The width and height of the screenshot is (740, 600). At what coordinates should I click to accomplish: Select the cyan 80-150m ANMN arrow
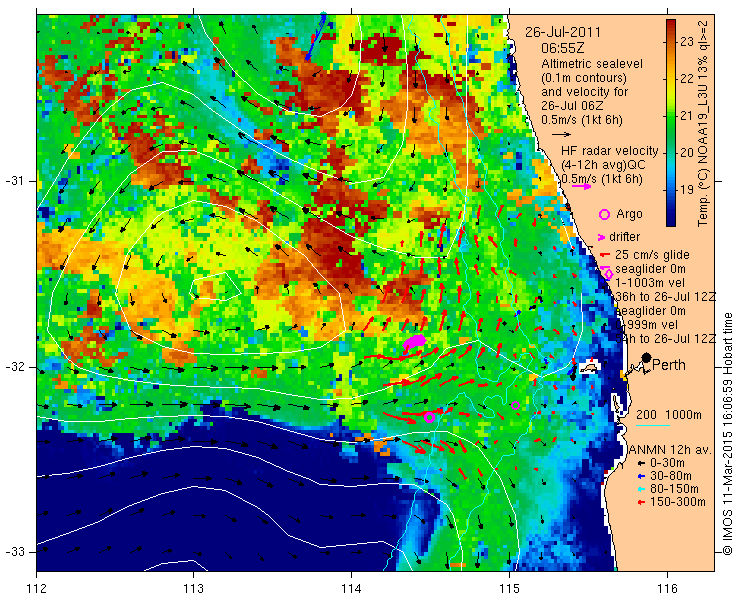tap(640, 489)
